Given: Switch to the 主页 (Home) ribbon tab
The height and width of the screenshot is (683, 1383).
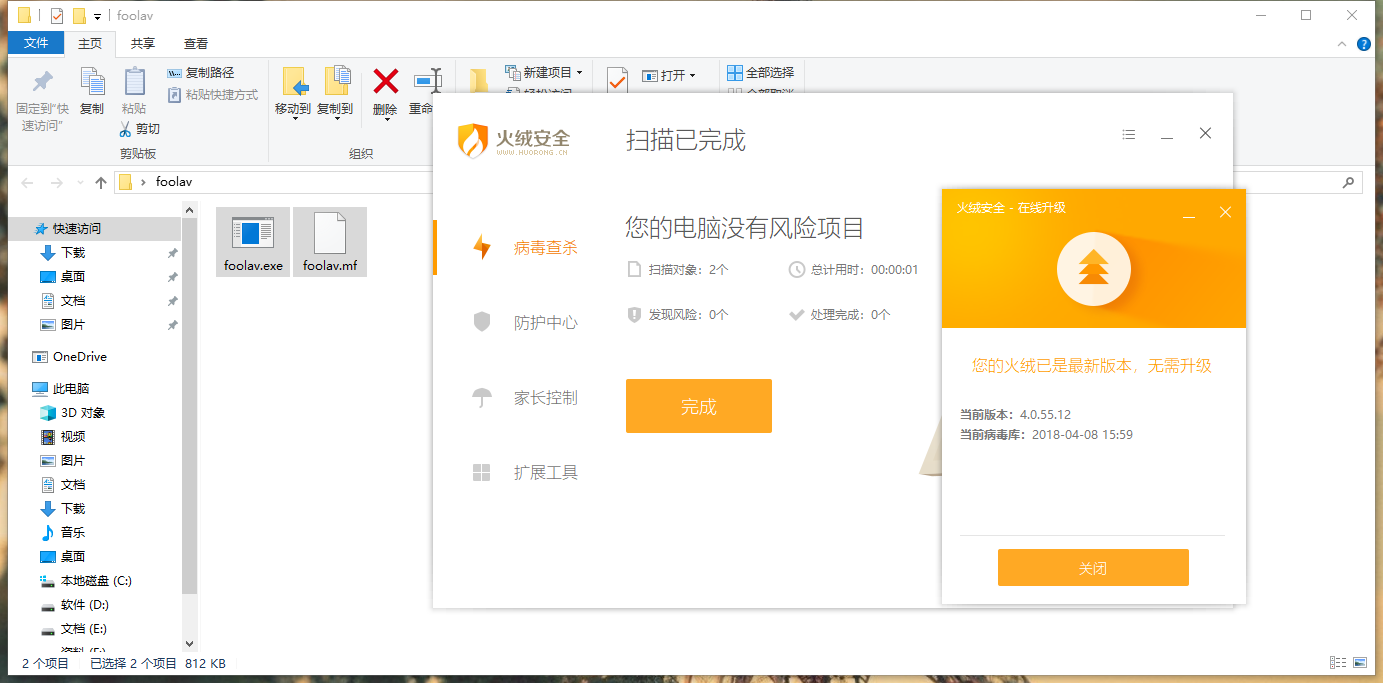Looking at the screenshot, I should pos(90,43).
